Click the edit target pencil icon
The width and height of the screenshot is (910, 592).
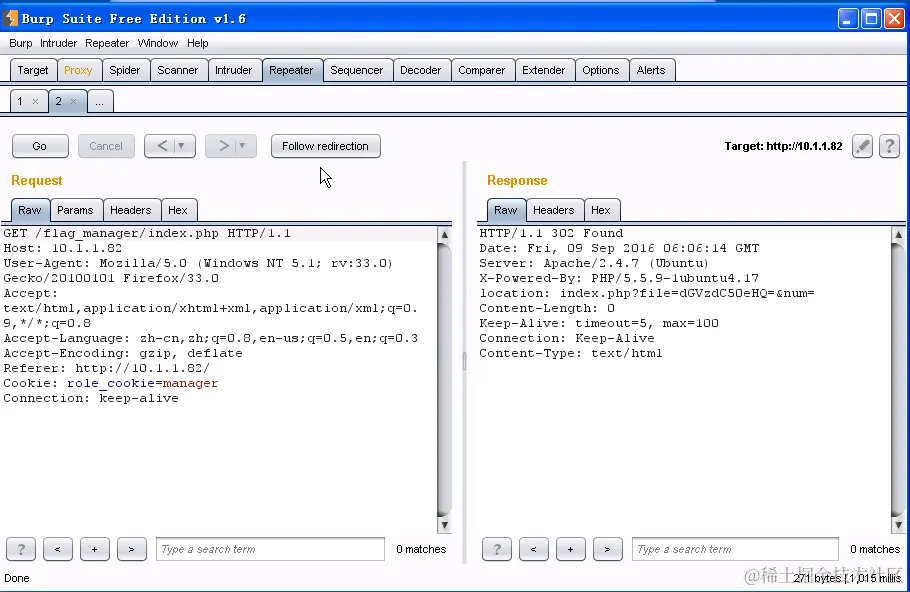tap(862, 146)
